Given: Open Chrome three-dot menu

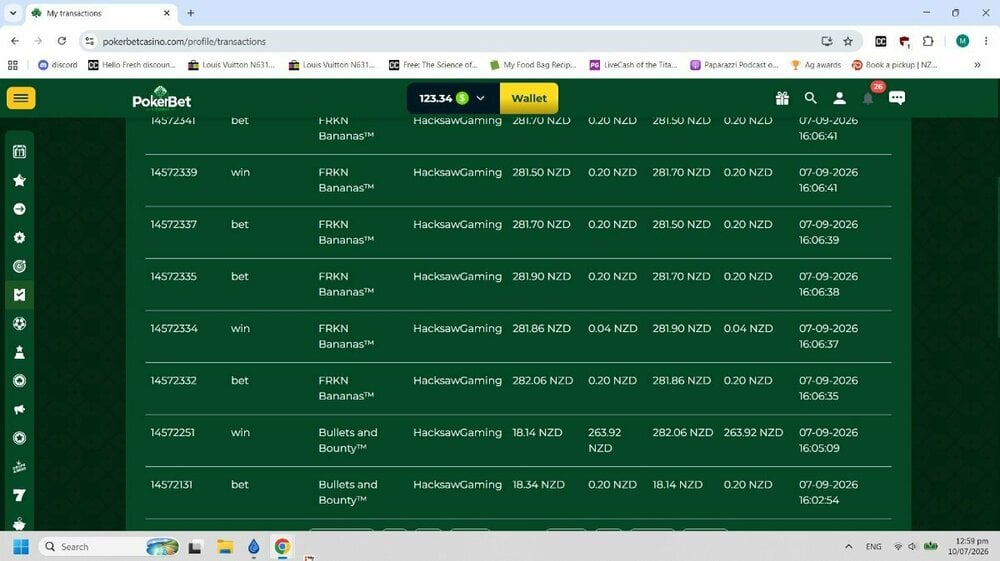Looking at the screenshot, I should (x=986, y=41).
